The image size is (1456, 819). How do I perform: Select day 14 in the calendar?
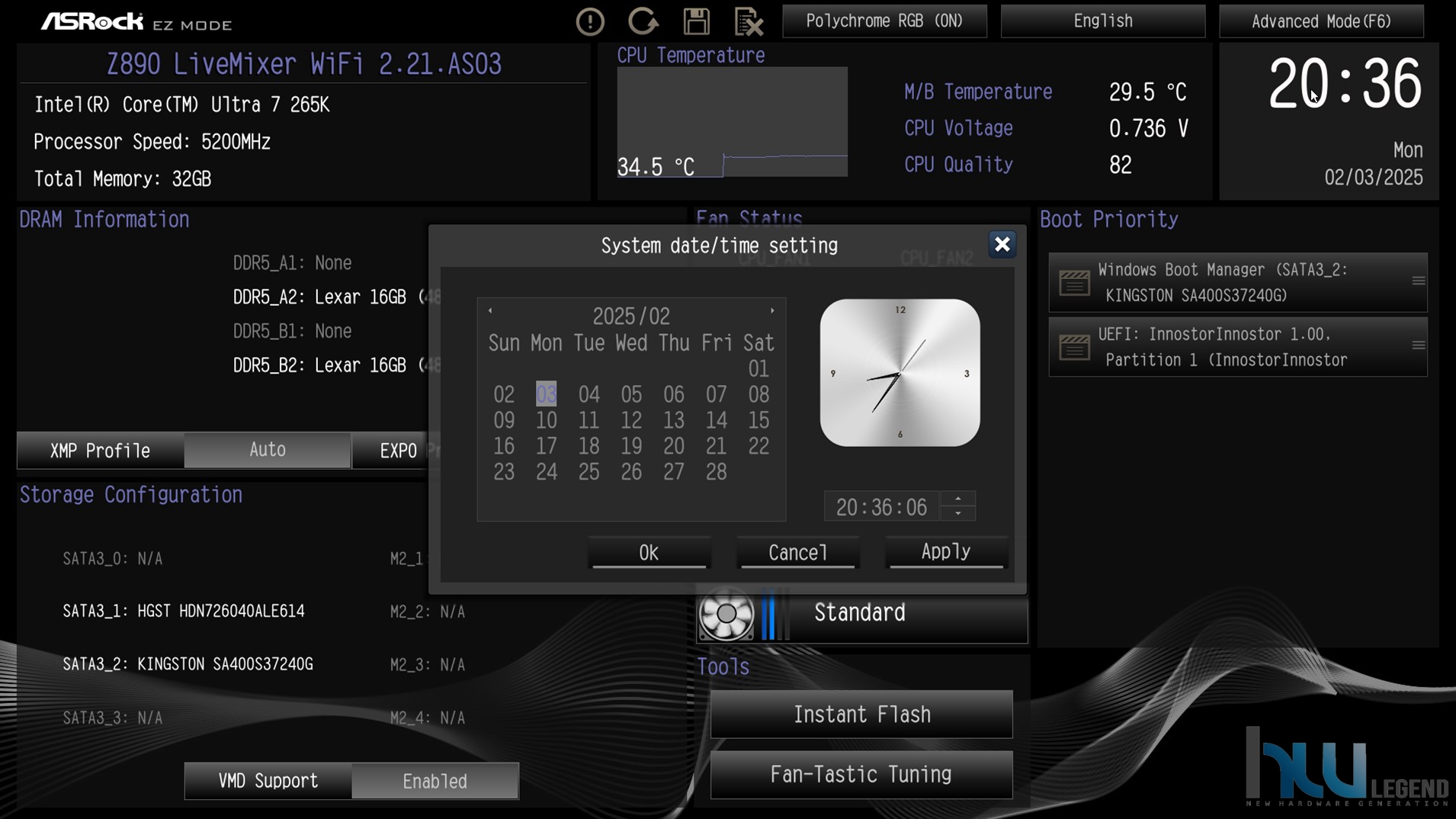pos(716,420)
